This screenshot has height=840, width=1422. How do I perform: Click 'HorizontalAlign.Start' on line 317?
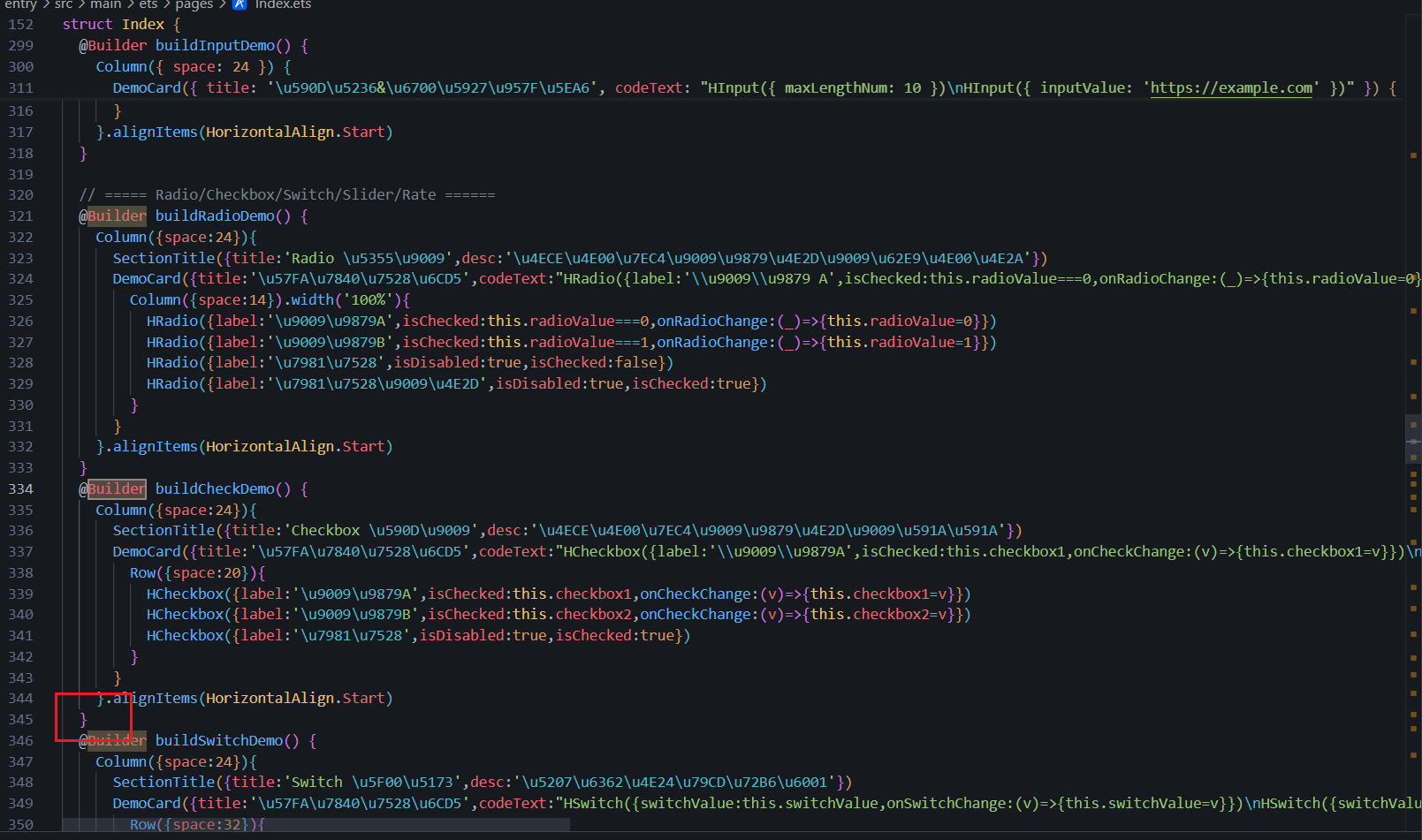296,132
